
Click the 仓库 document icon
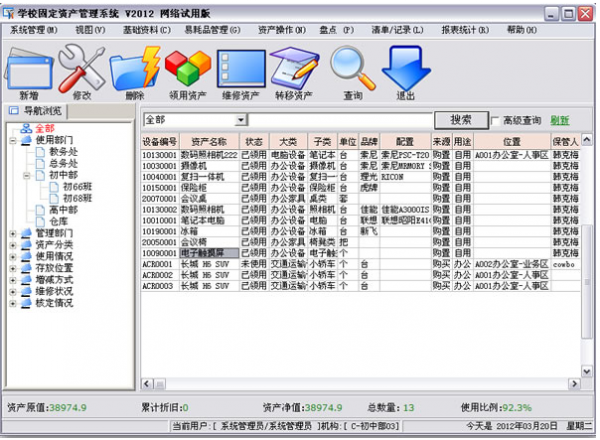40,222
